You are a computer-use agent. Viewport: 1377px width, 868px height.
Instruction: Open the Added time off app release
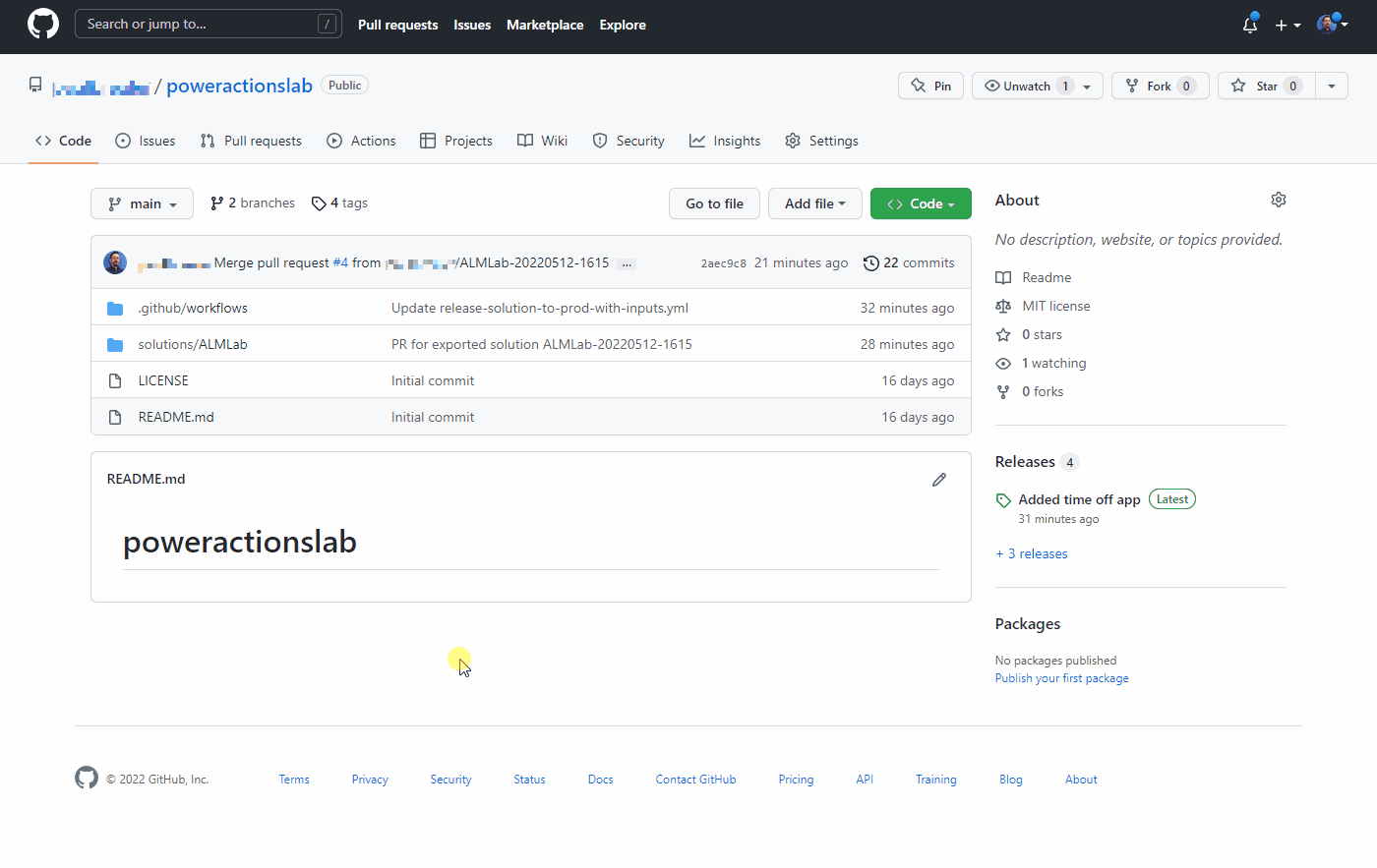tap(1079, 498)
